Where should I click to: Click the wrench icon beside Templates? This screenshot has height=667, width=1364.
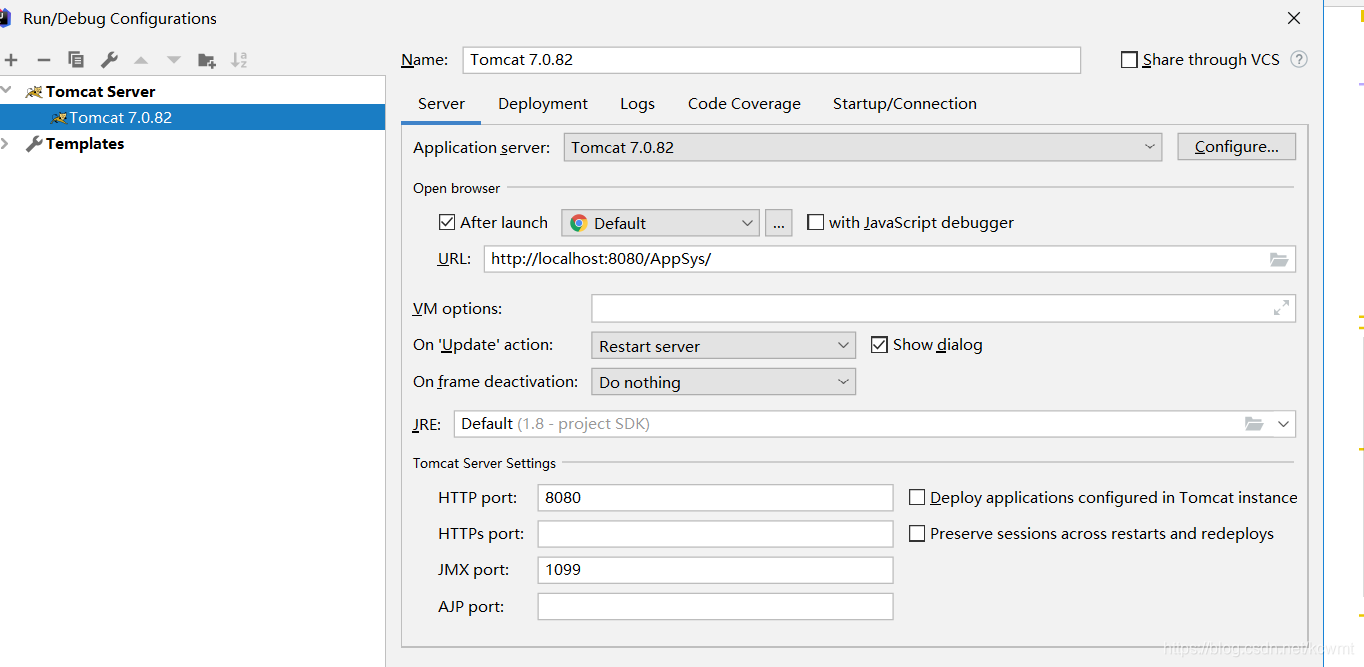click(x=34, y=144)
